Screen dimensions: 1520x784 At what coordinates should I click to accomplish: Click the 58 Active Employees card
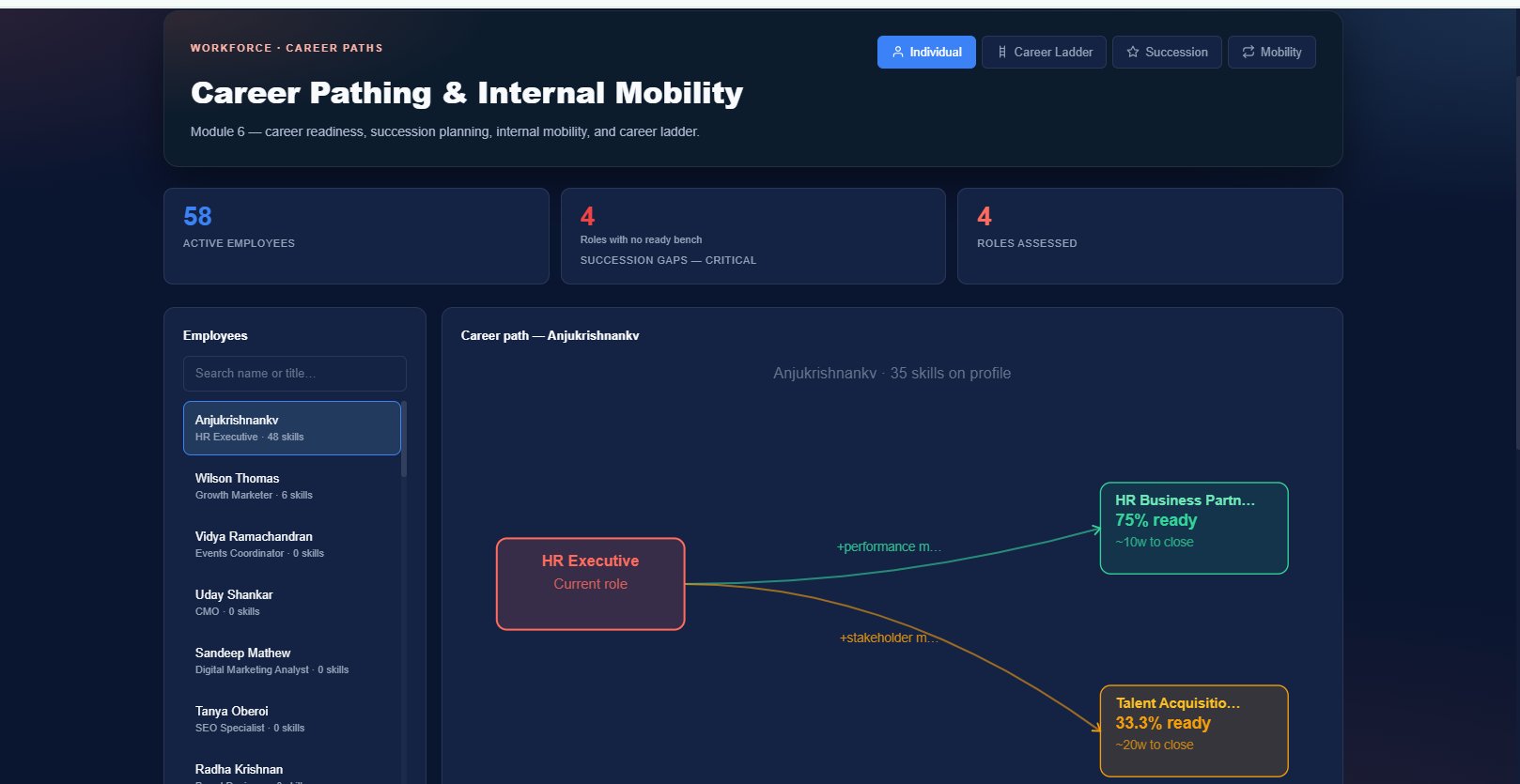[356, 236]
